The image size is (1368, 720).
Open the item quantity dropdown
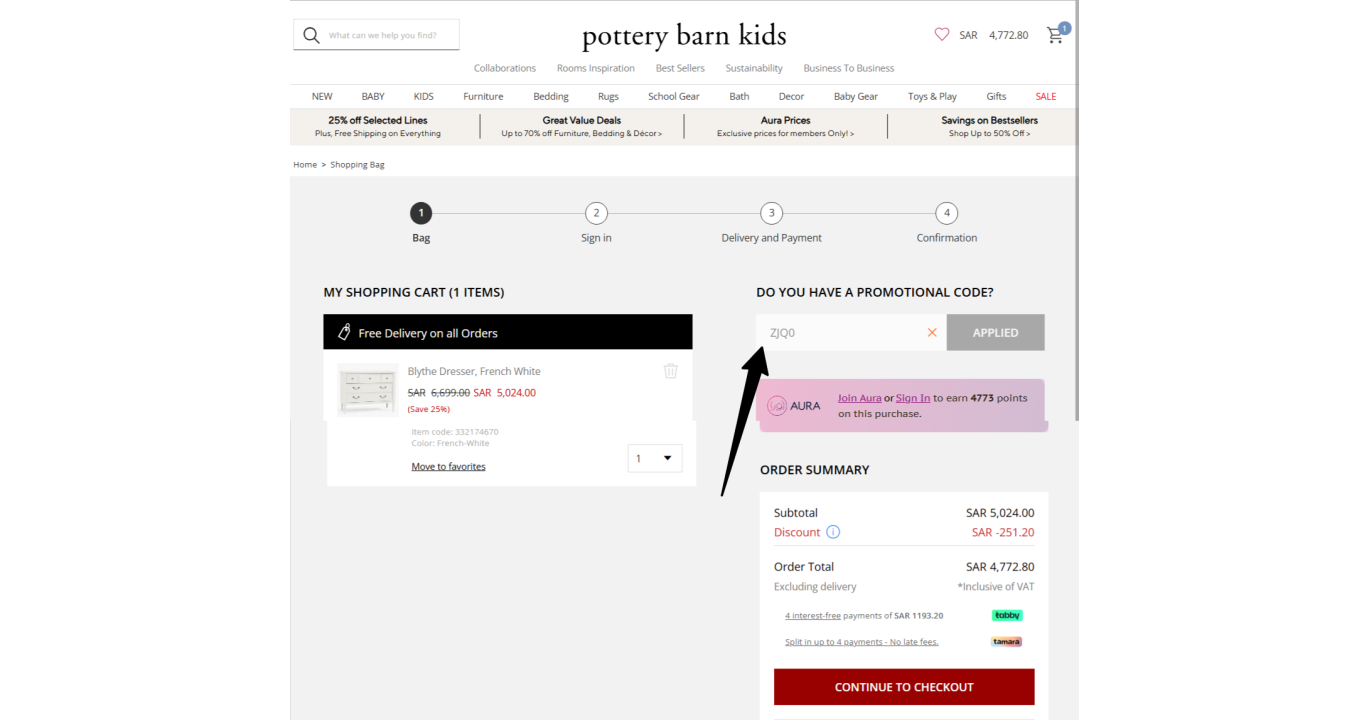click(655, 459)
